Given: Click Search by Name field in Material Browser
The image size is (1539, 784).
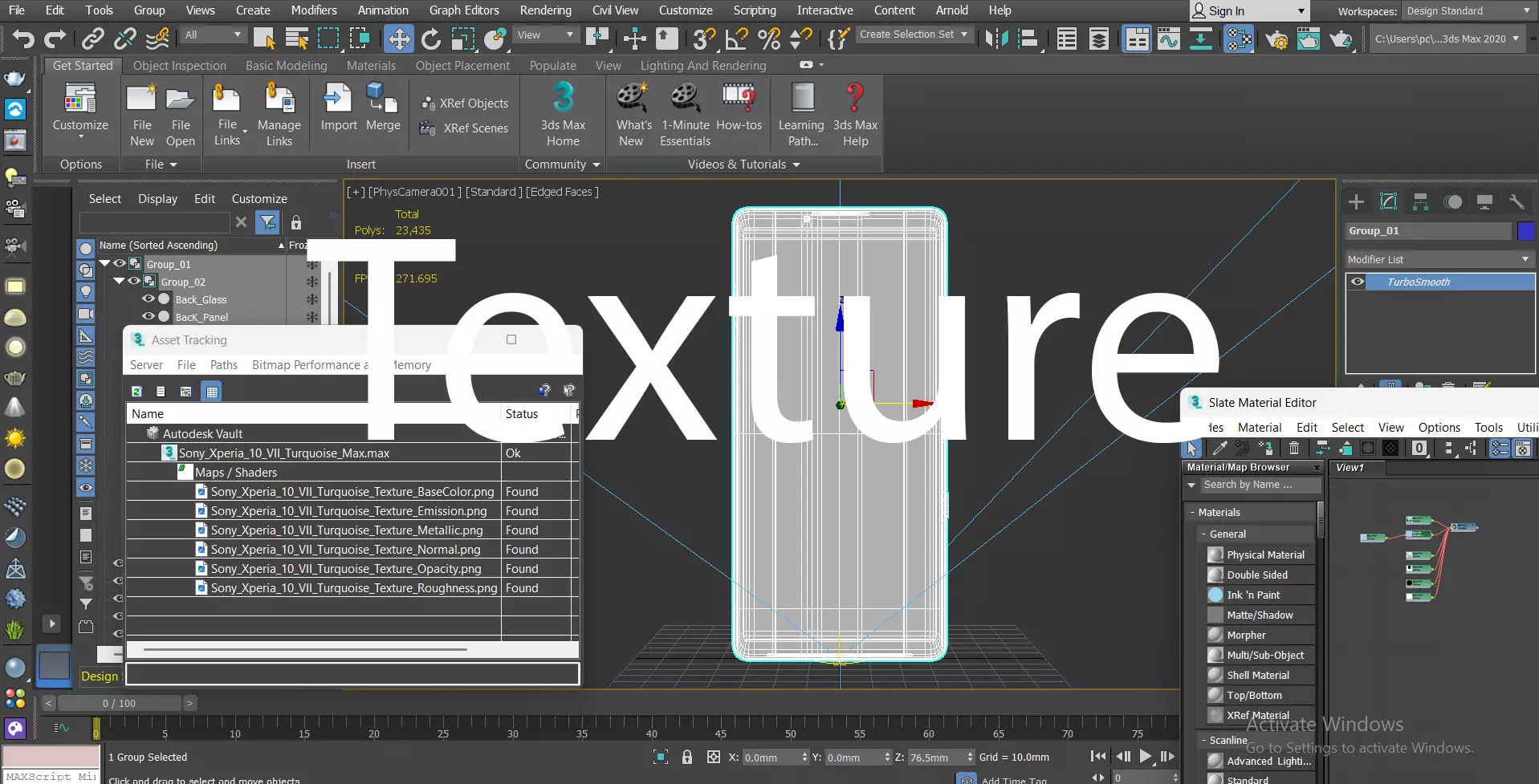Looking at the screenshot, I should point(1260,485).
